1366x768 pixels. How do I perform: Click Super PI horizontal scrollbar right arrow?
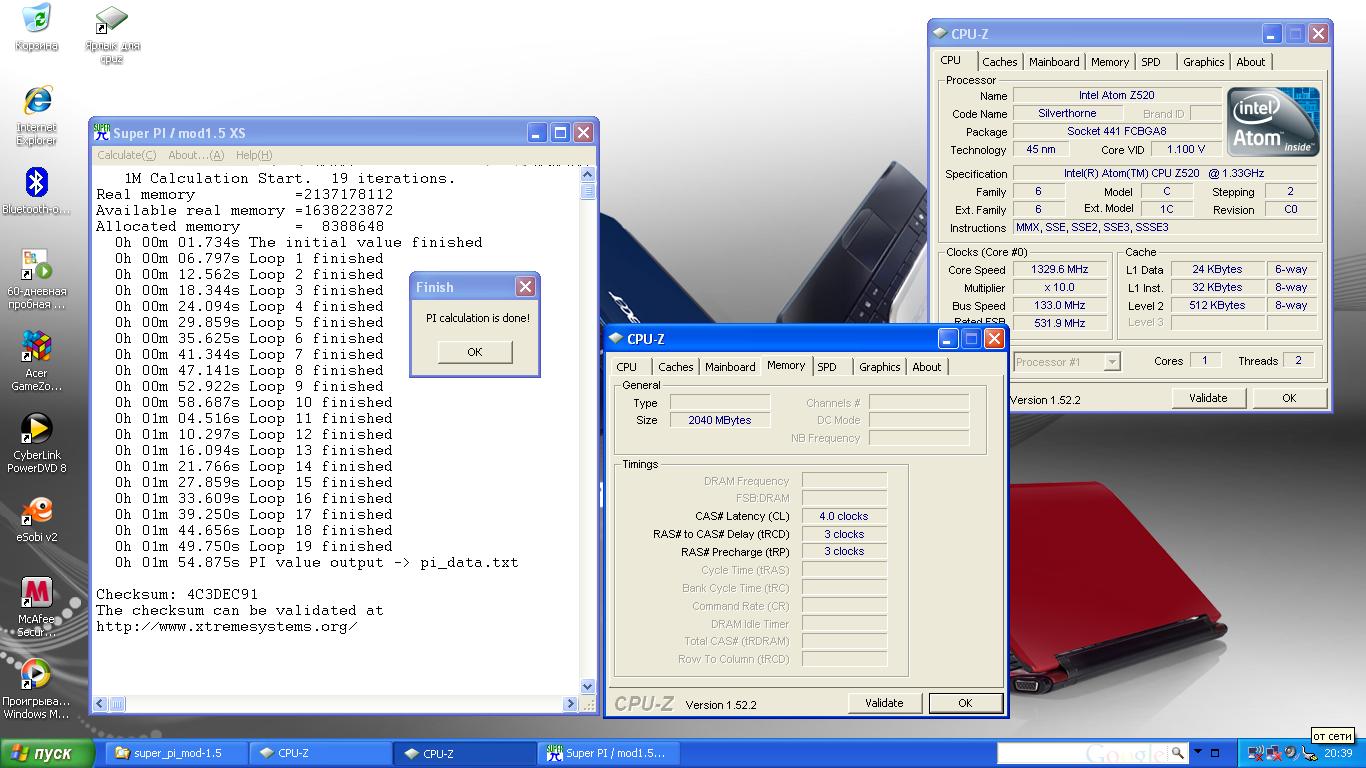[571, 704]
